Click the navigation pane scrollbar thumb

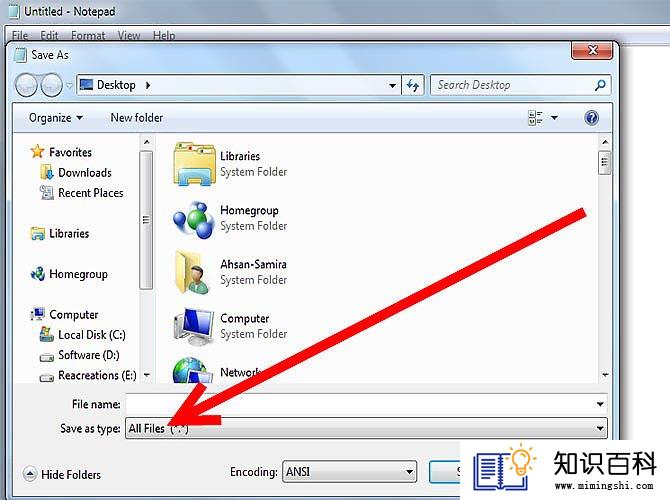pyautogui.click(x=146, y=220)
